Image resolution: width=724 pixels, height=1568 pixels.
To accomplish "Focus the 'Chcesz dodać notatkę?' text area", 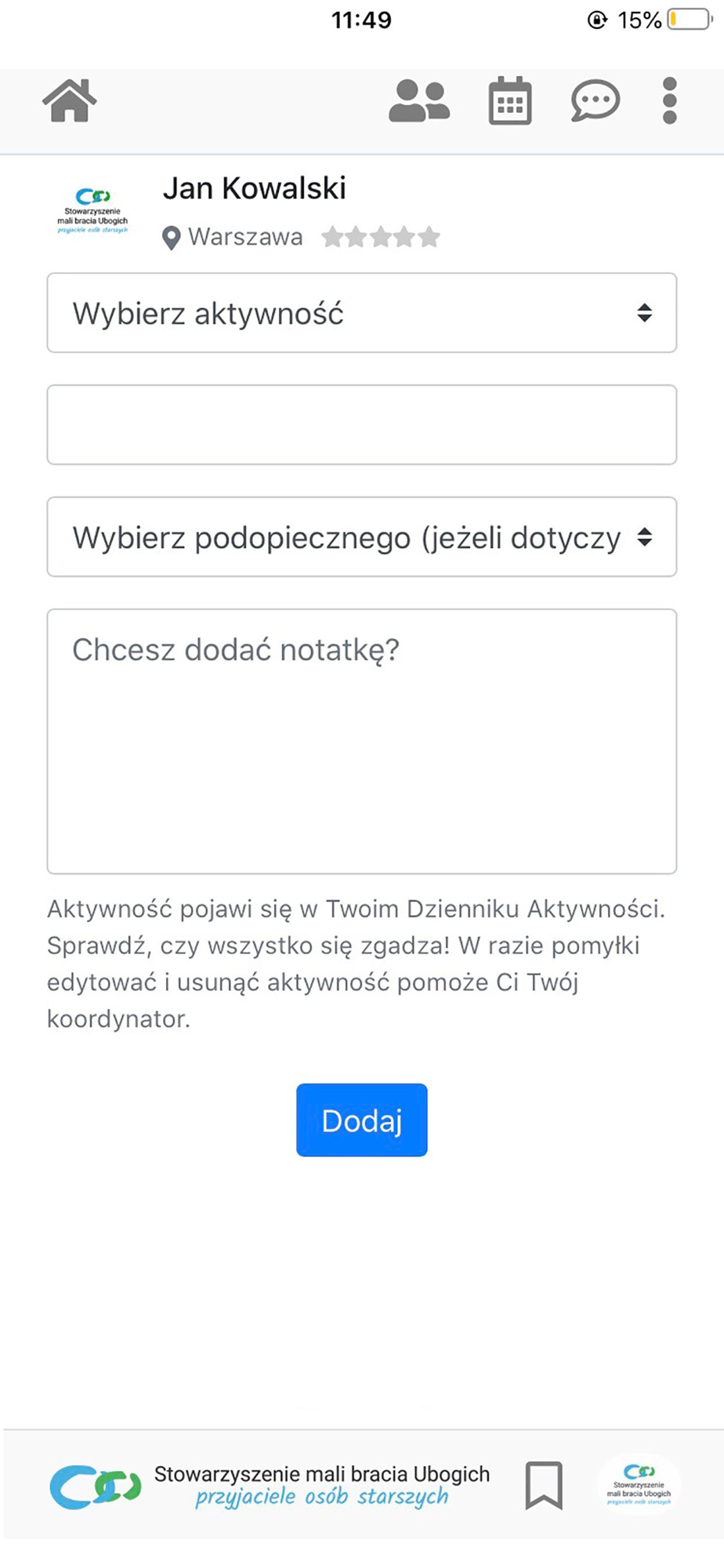I will tap(361, 741).
